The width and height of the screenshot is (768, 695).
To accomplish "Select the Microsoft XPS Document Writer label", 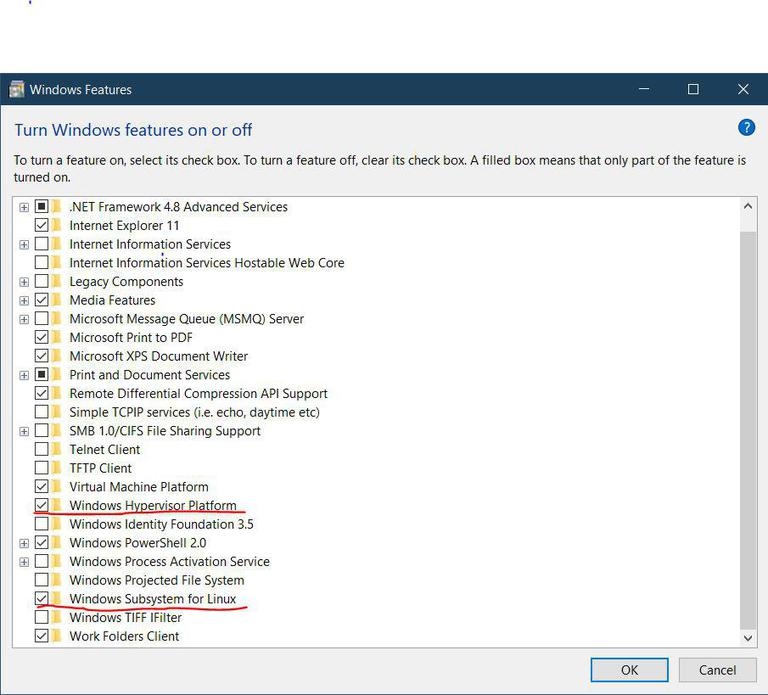I will pos(158,356).
